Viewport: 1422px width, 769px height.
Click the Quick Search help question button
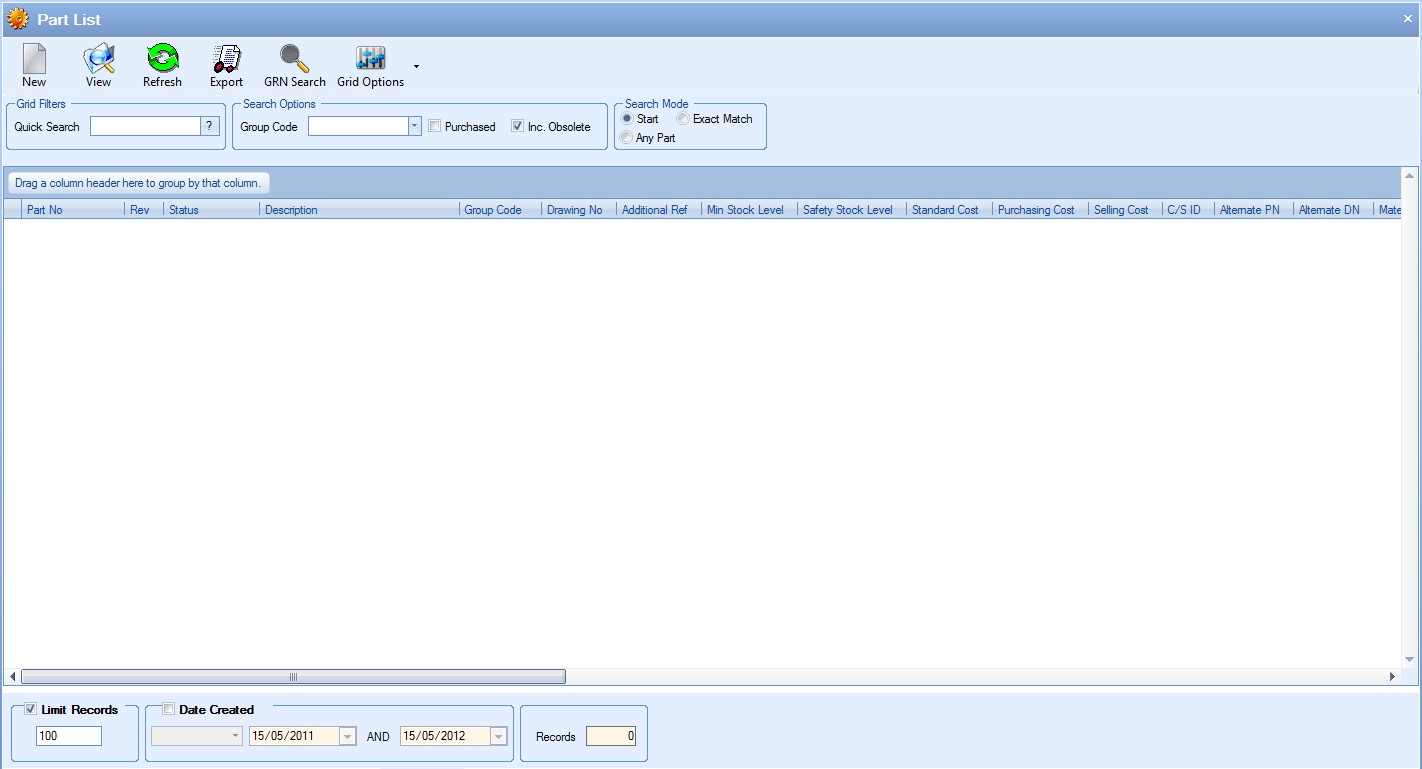[210, 126]
